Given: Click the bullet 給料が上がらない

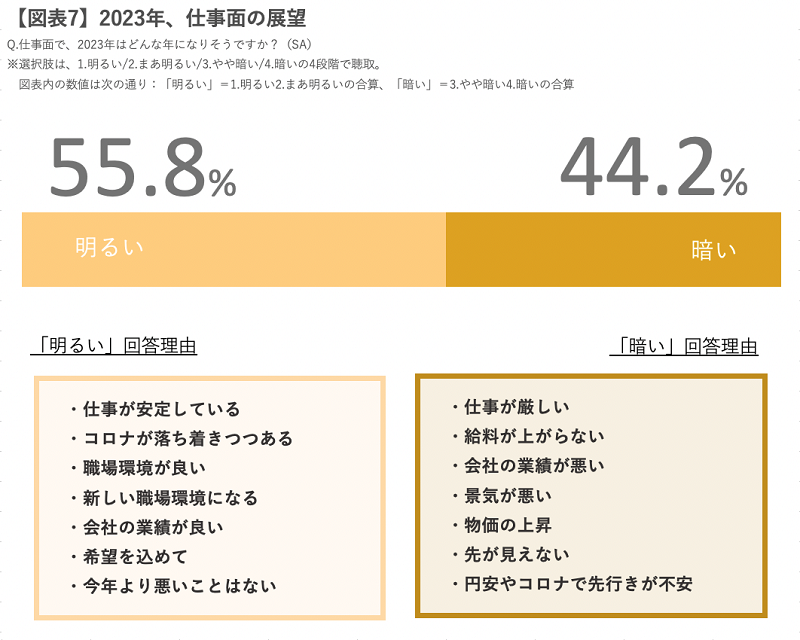Looking at the screenshot, I should (x=528, y=436).
